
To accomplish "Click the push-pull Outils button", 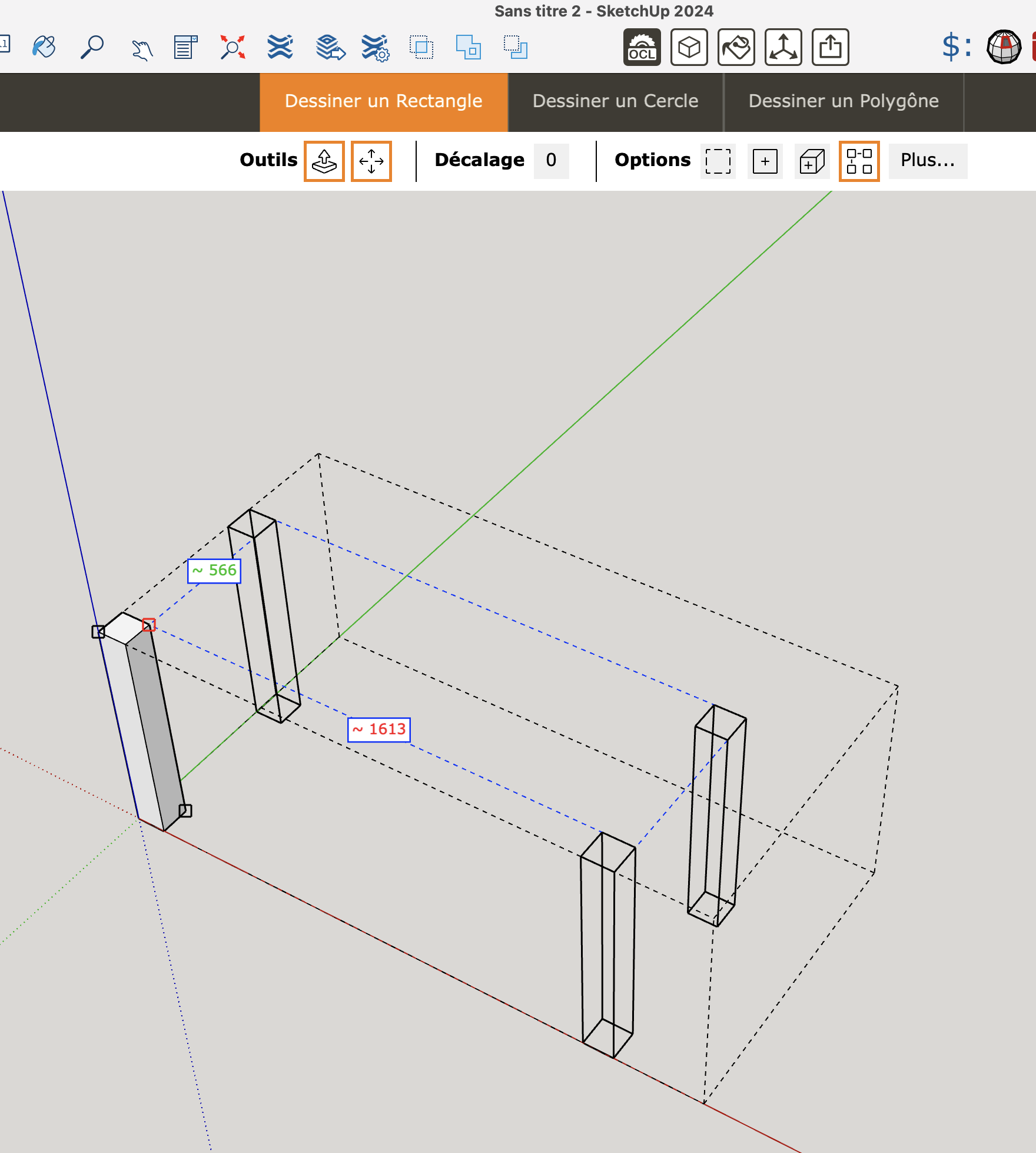I will coord(324,161).
